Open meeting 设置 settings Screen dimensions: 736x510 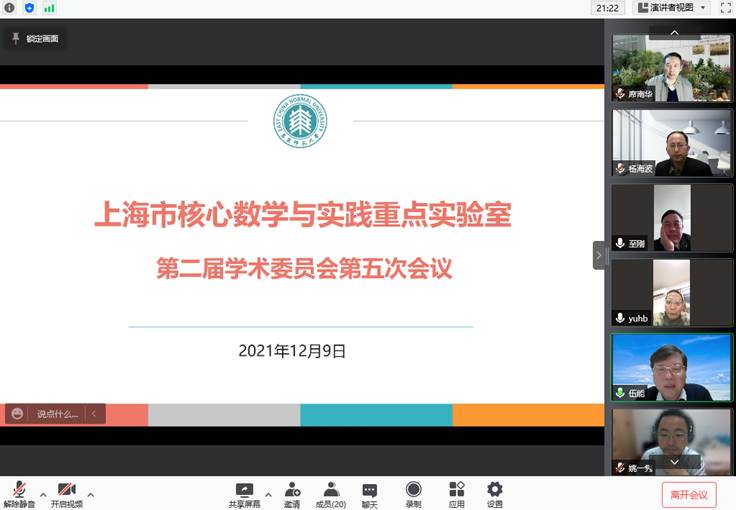(495, 494)
